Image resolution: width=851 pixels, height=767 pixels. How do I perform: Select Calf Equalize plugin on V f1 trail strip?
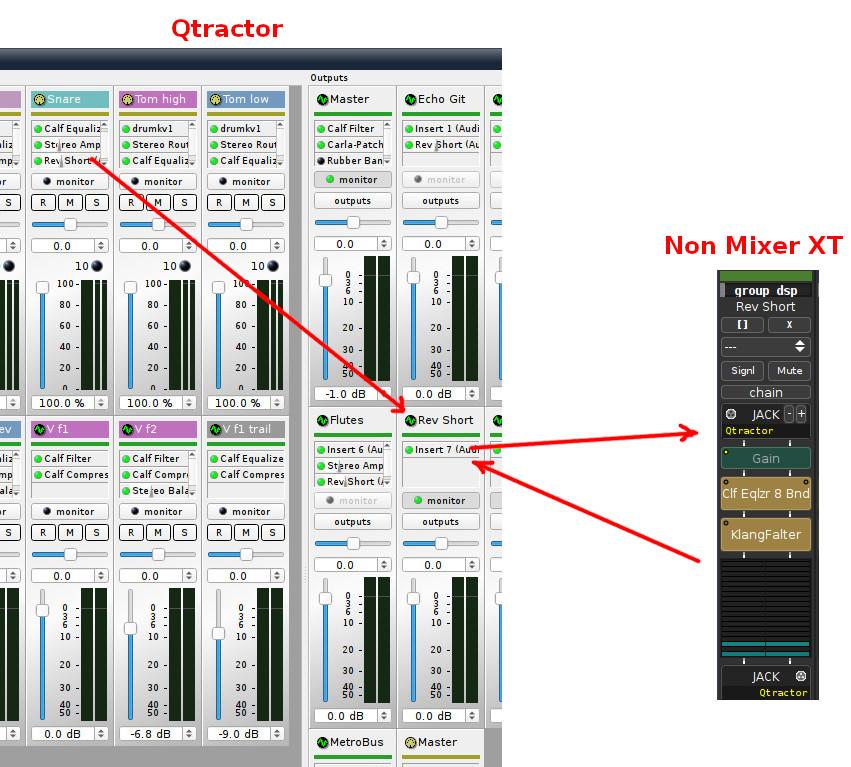(246, 459)
